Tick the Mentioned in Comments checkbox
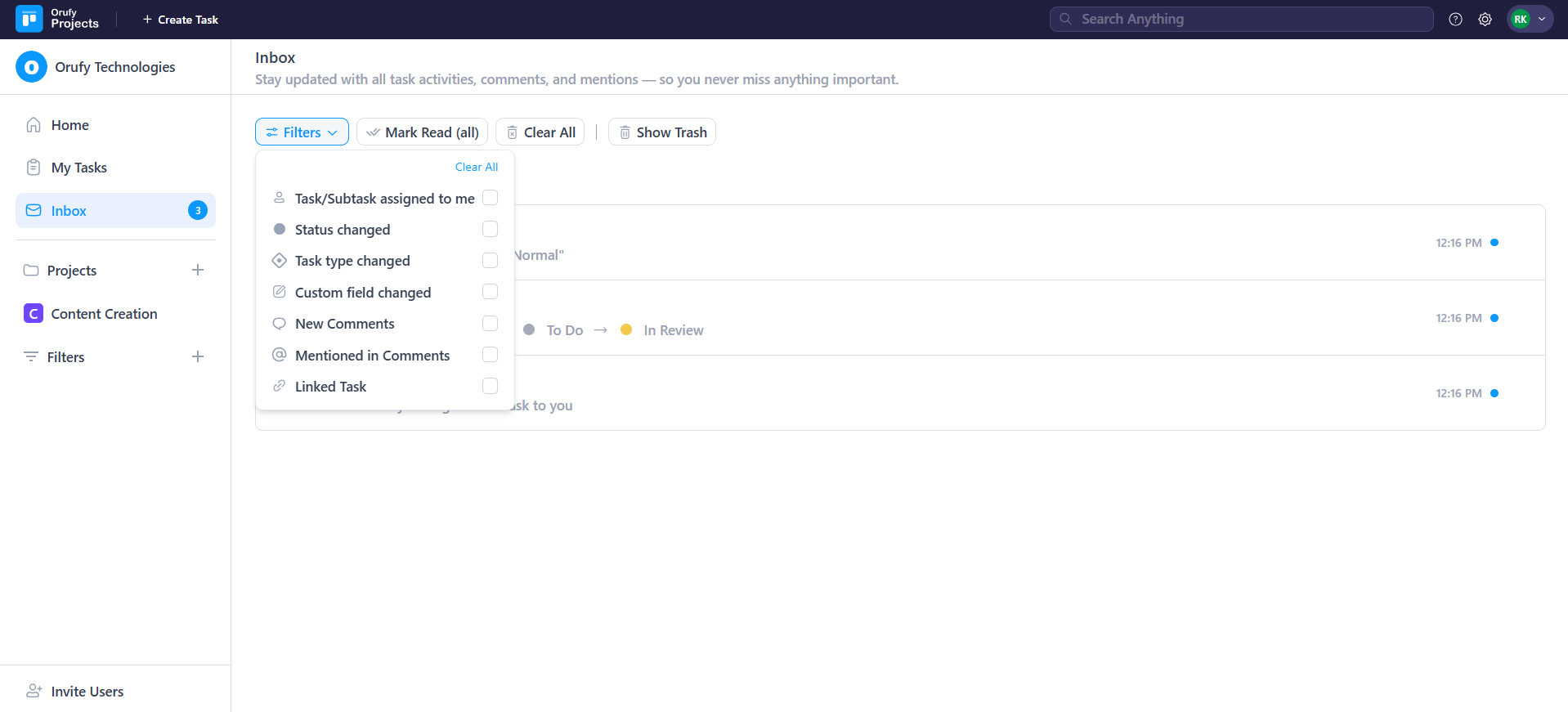 (x=490, y=355)
